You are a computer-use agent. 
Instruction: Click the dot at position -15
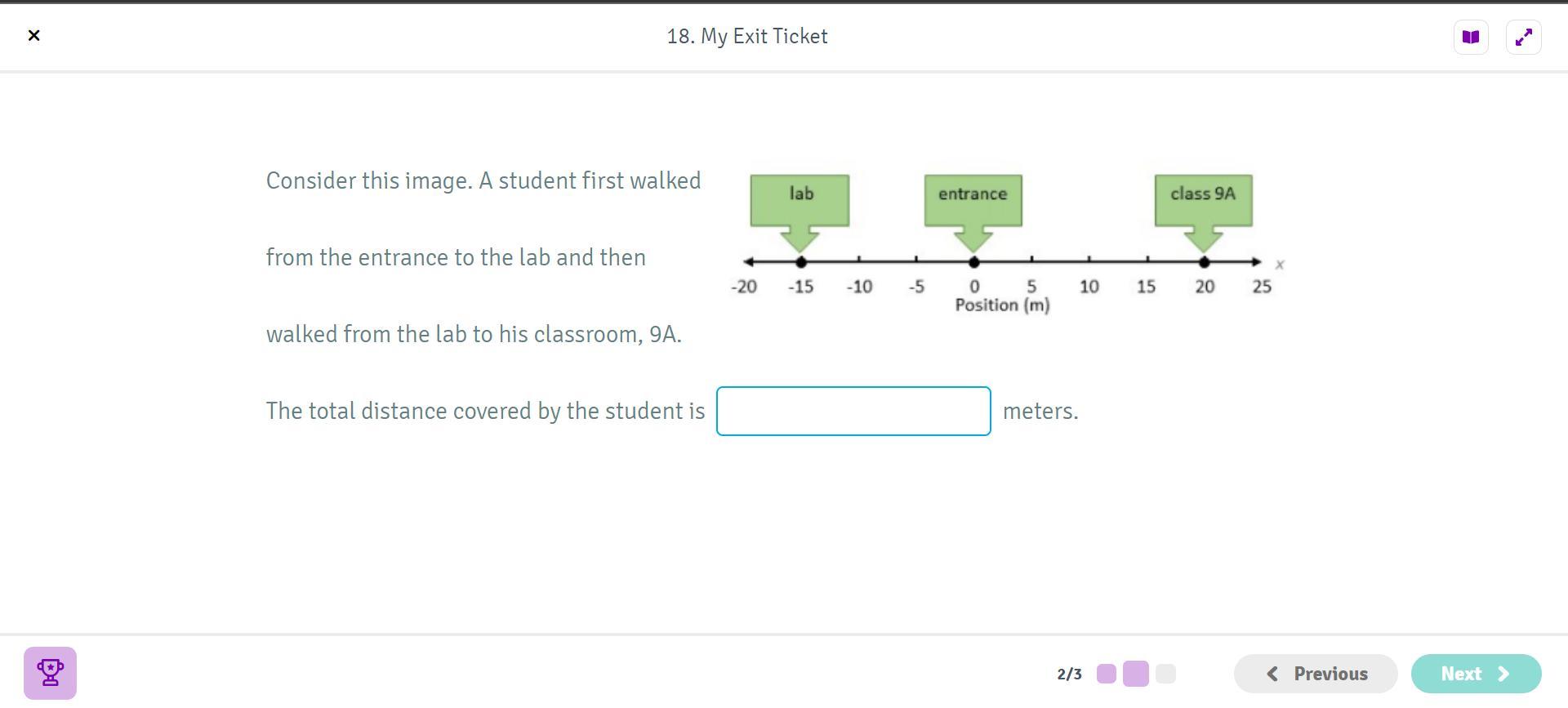click(x=801, y=262)
